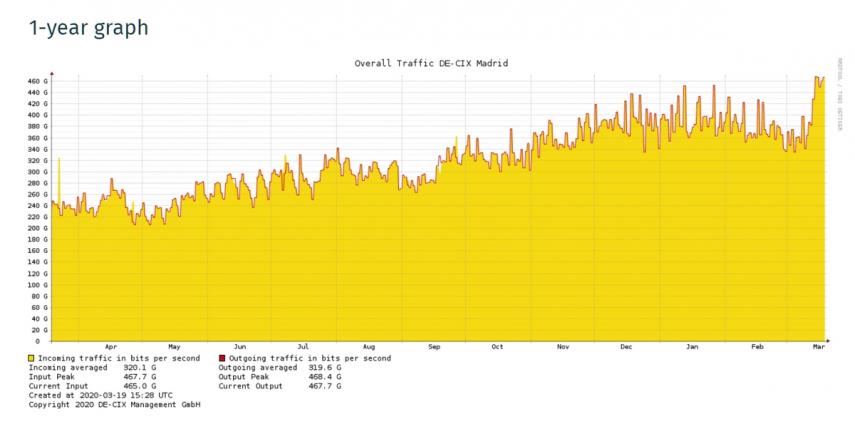This screenshot has width=855, height=424.
Task: Click the 'Mar' x-axis month label
Action: coord(818,347)
